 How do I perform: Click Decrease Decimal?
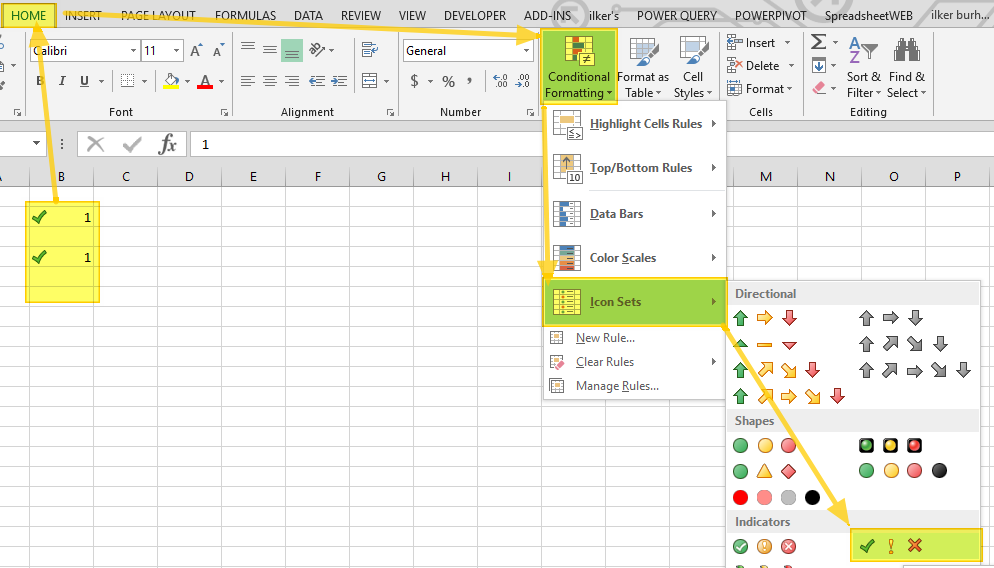pos(523,81)
